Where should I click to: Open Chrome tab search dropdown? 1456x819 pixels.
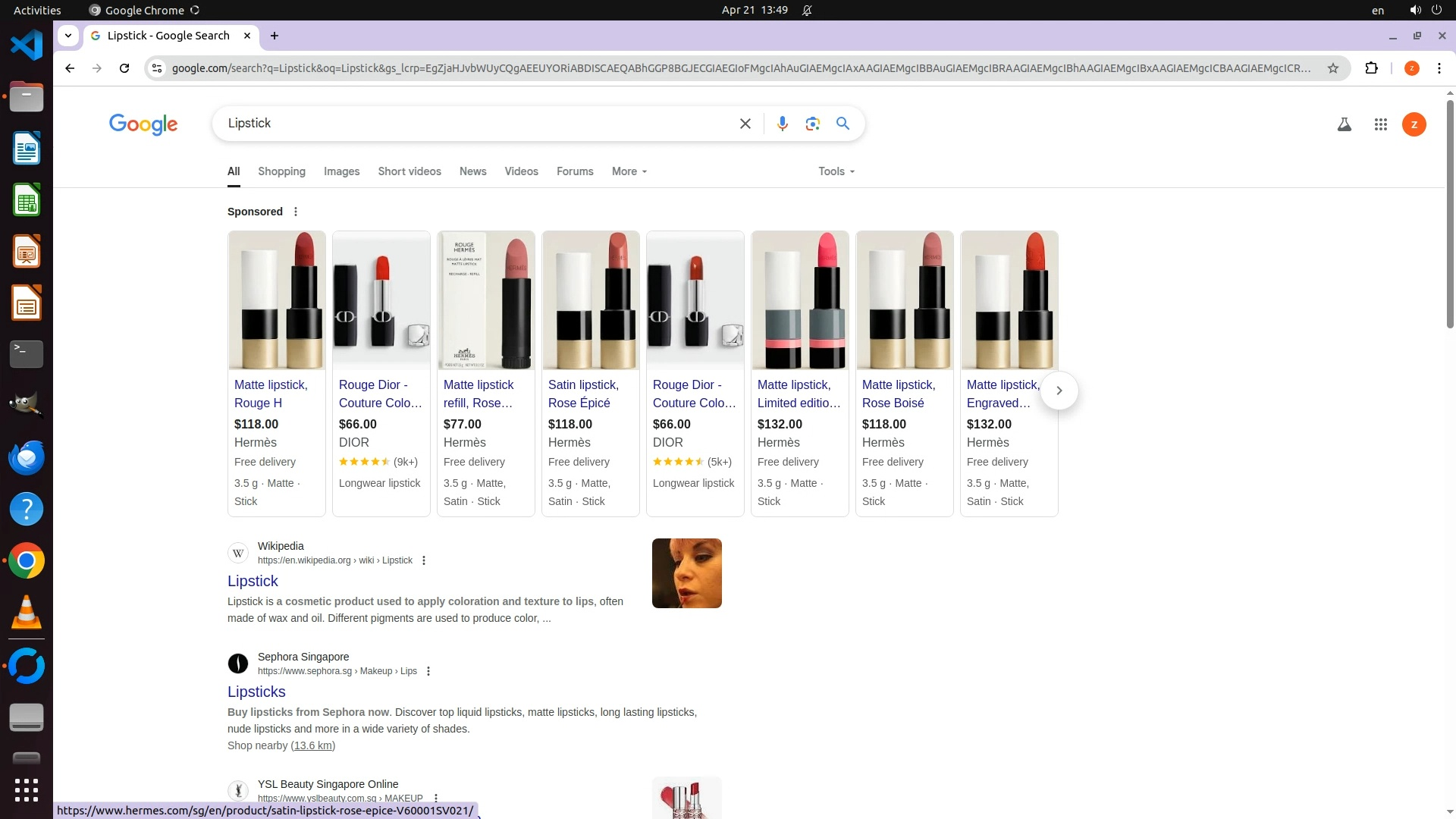point(68,36)
